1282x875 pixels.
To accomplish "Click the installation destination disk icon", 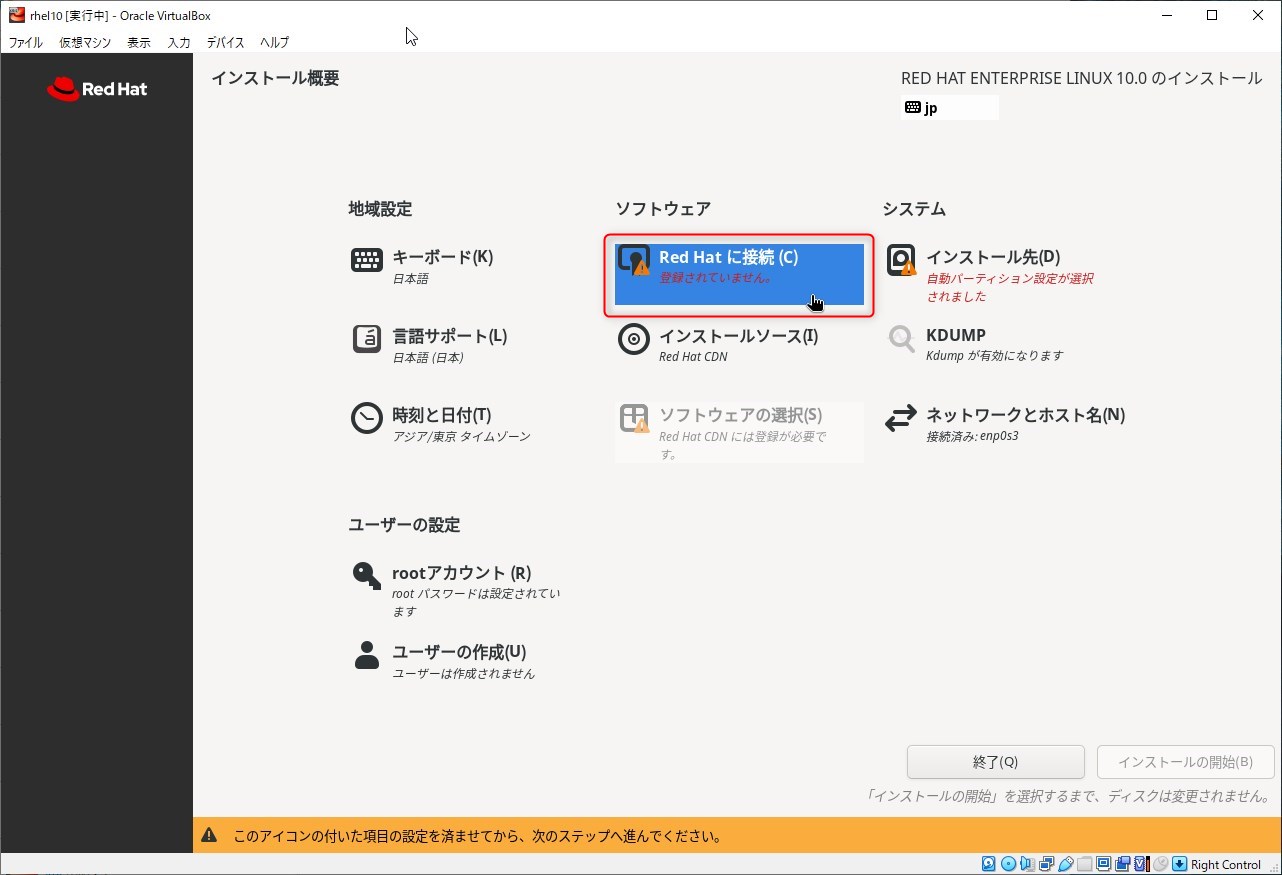I will 901,260.
